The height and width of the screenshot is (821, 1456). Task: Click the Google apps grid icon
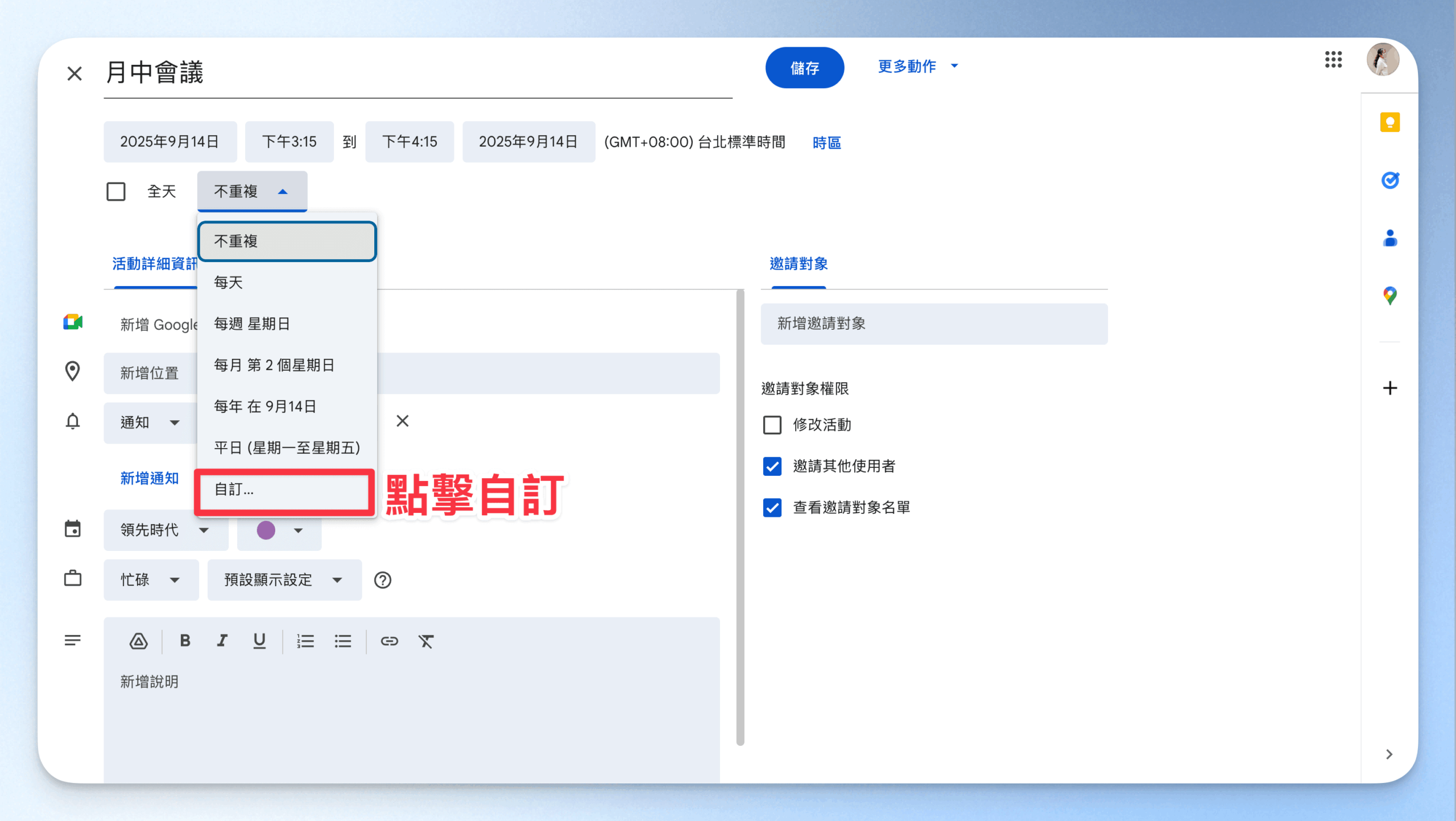(1333, 59)
